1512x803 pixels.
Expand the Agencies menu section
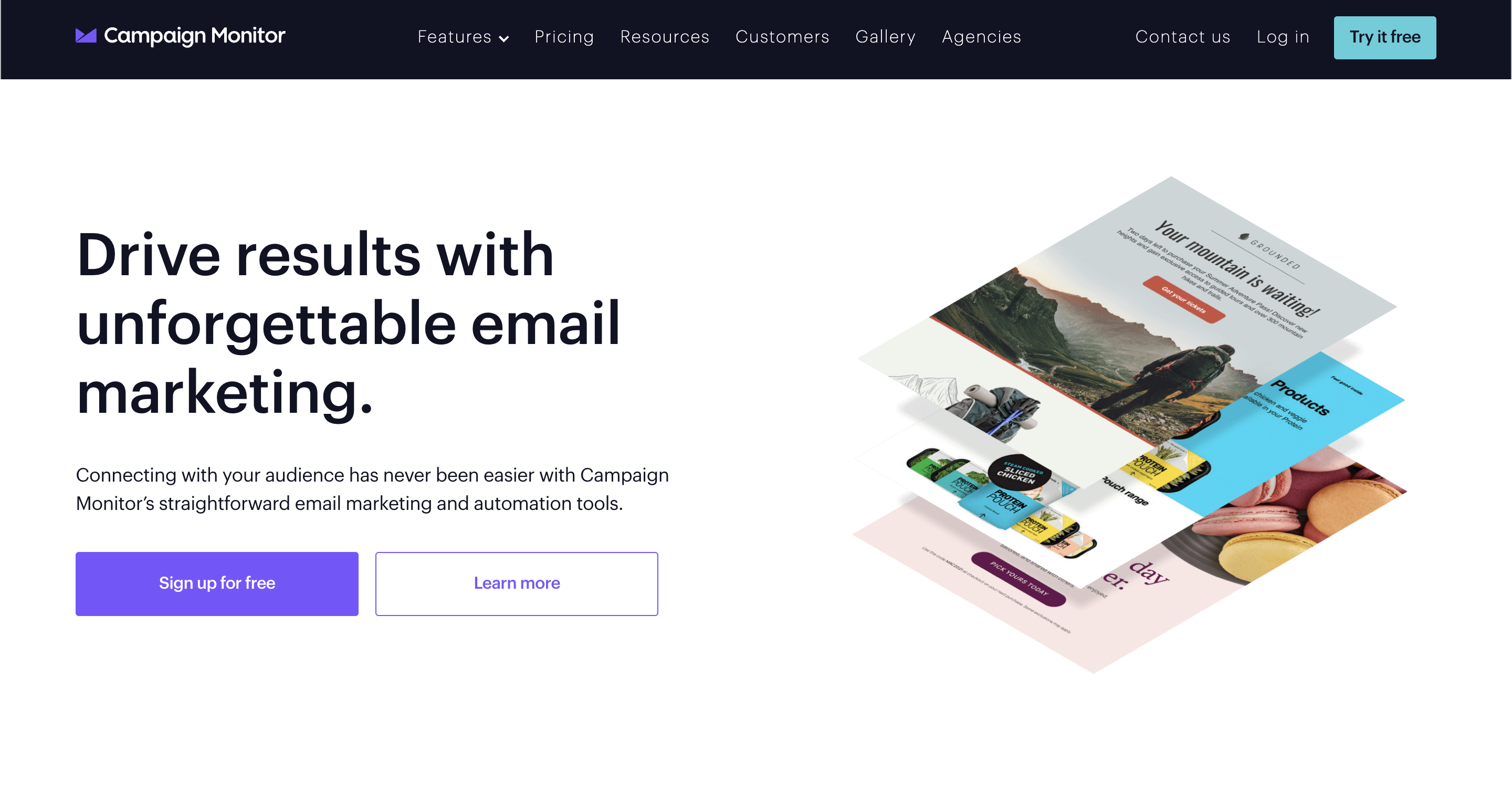pyautogui.click(x=981, y=37)
